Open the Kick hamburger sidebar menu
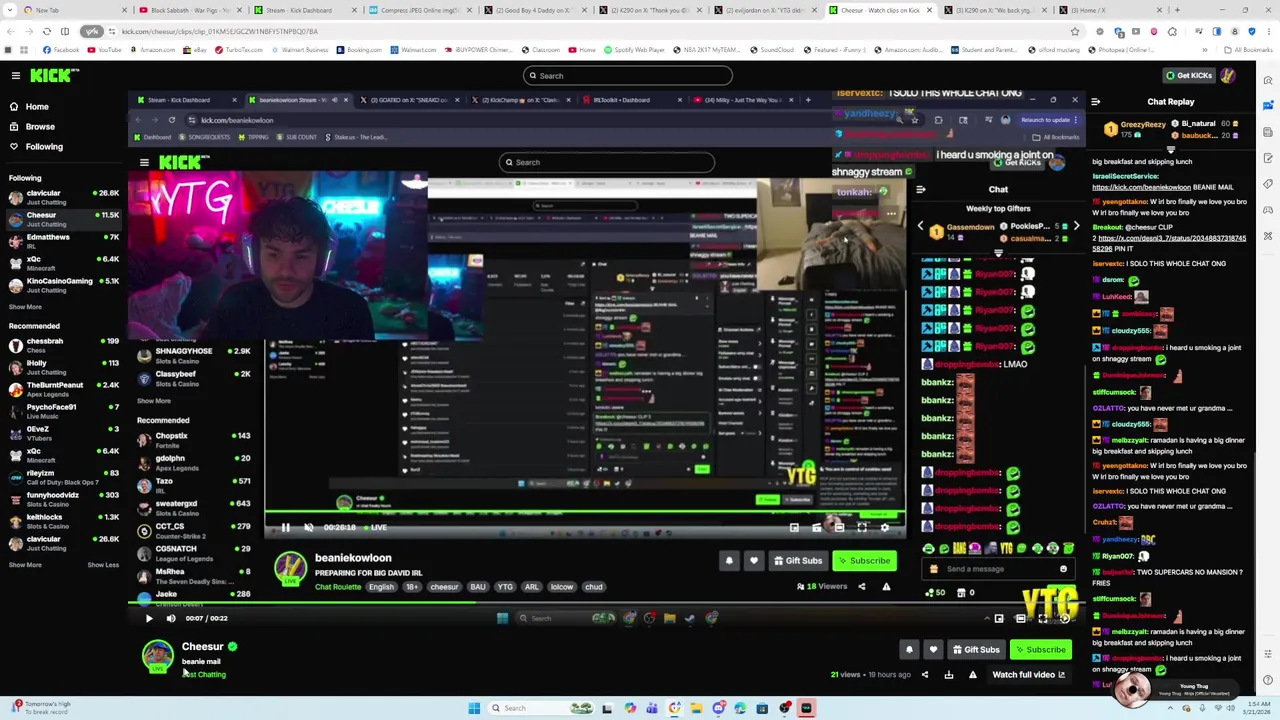 [15, 75]
